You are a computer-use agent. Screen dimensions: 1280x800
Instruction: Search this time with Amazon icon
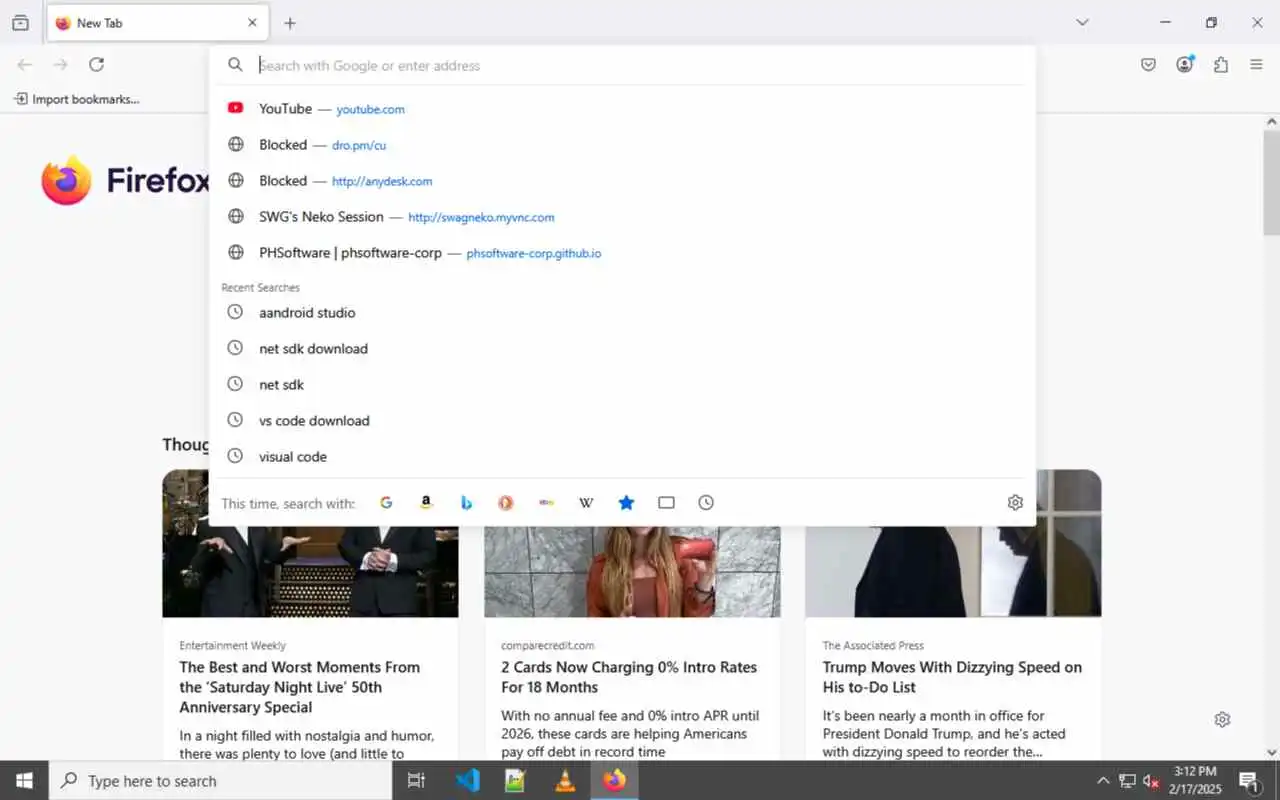(x=426, y=503)
